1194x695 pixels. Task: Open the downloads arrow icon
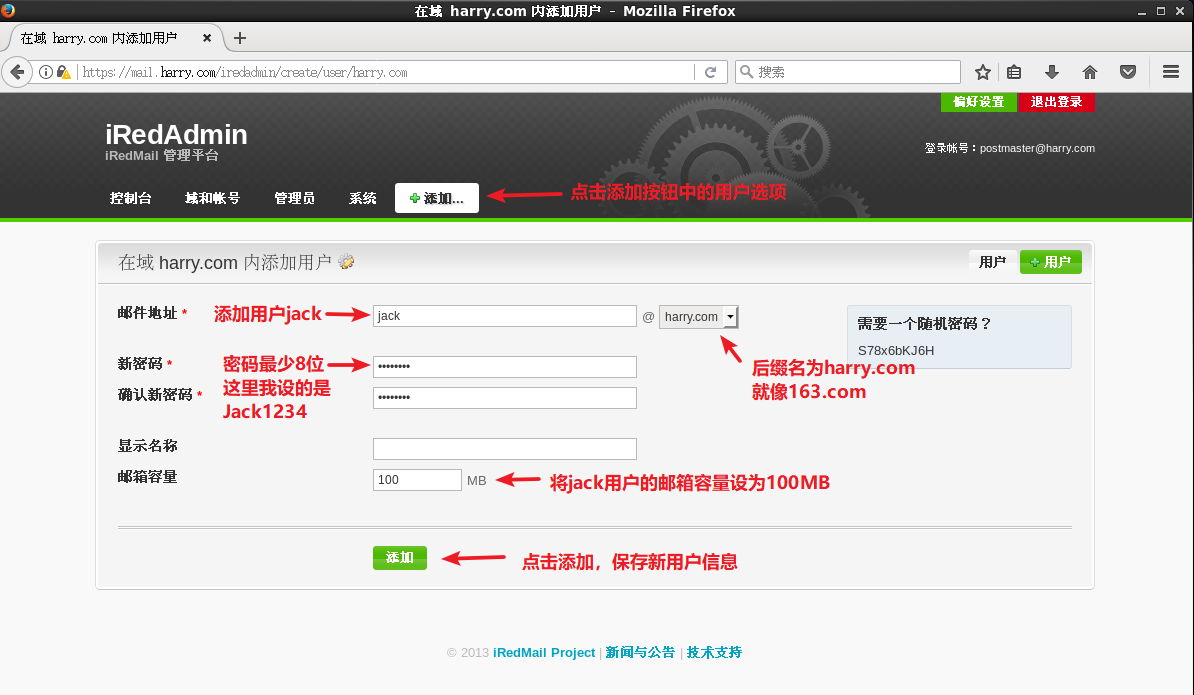click(x=1052, y=72)
